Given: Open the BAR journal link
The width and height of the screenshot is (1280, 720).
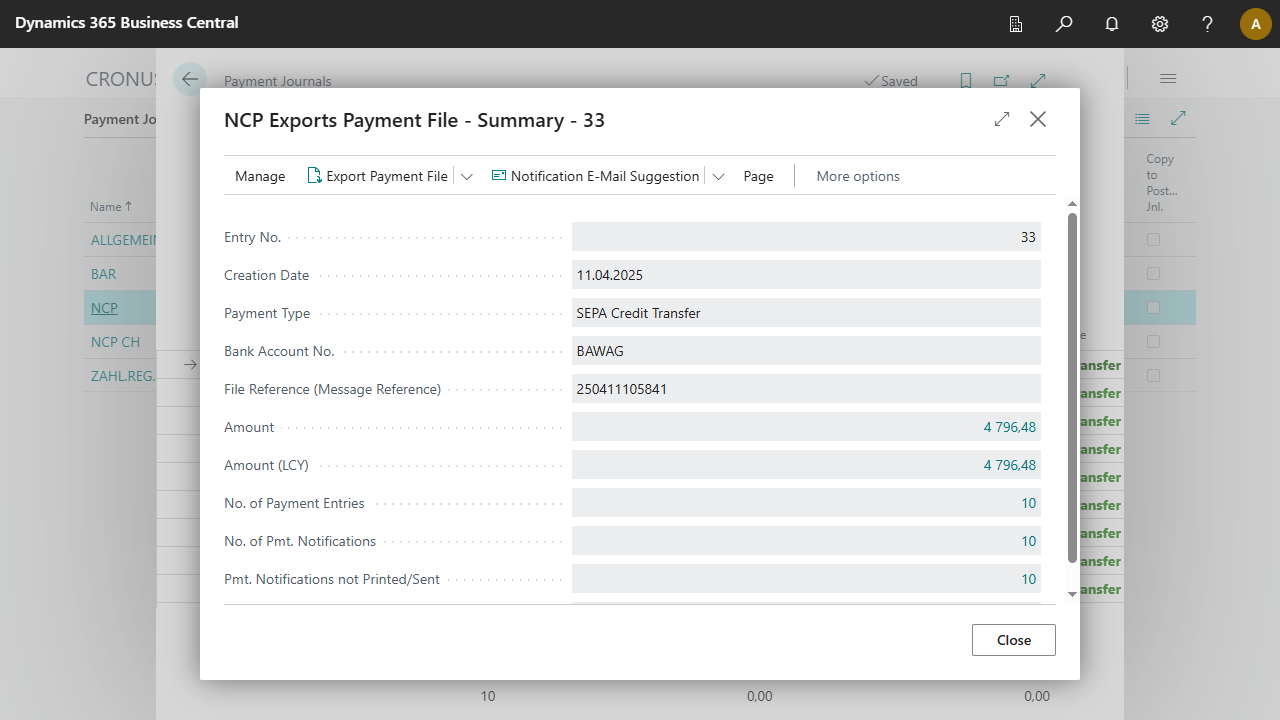Looking at the screenshot, I should [x=103, y=274].
